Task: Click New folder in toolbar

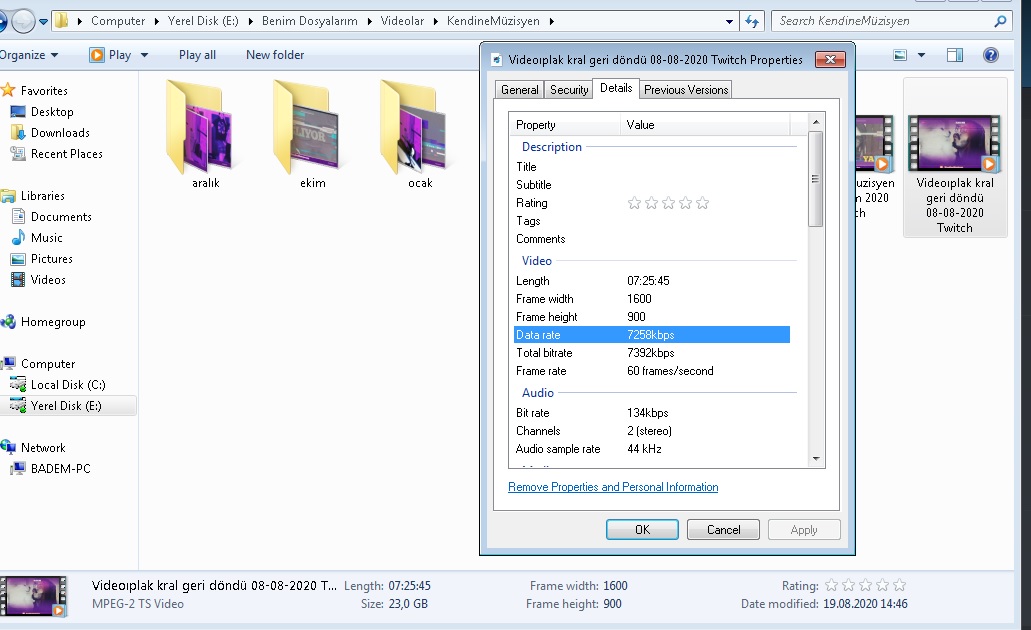Action: click(275, 55)
